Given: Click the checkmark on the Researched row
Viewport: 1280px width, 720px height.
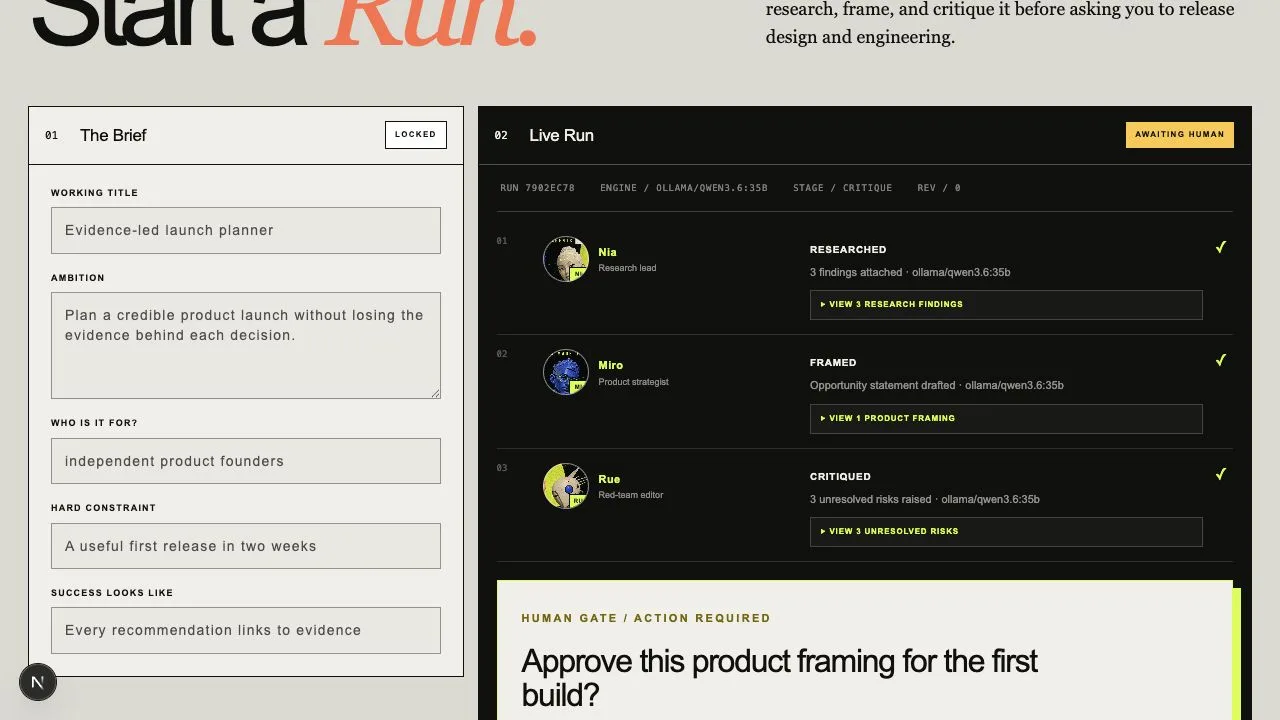Looking at the screenshot, I should (1221, 247).
